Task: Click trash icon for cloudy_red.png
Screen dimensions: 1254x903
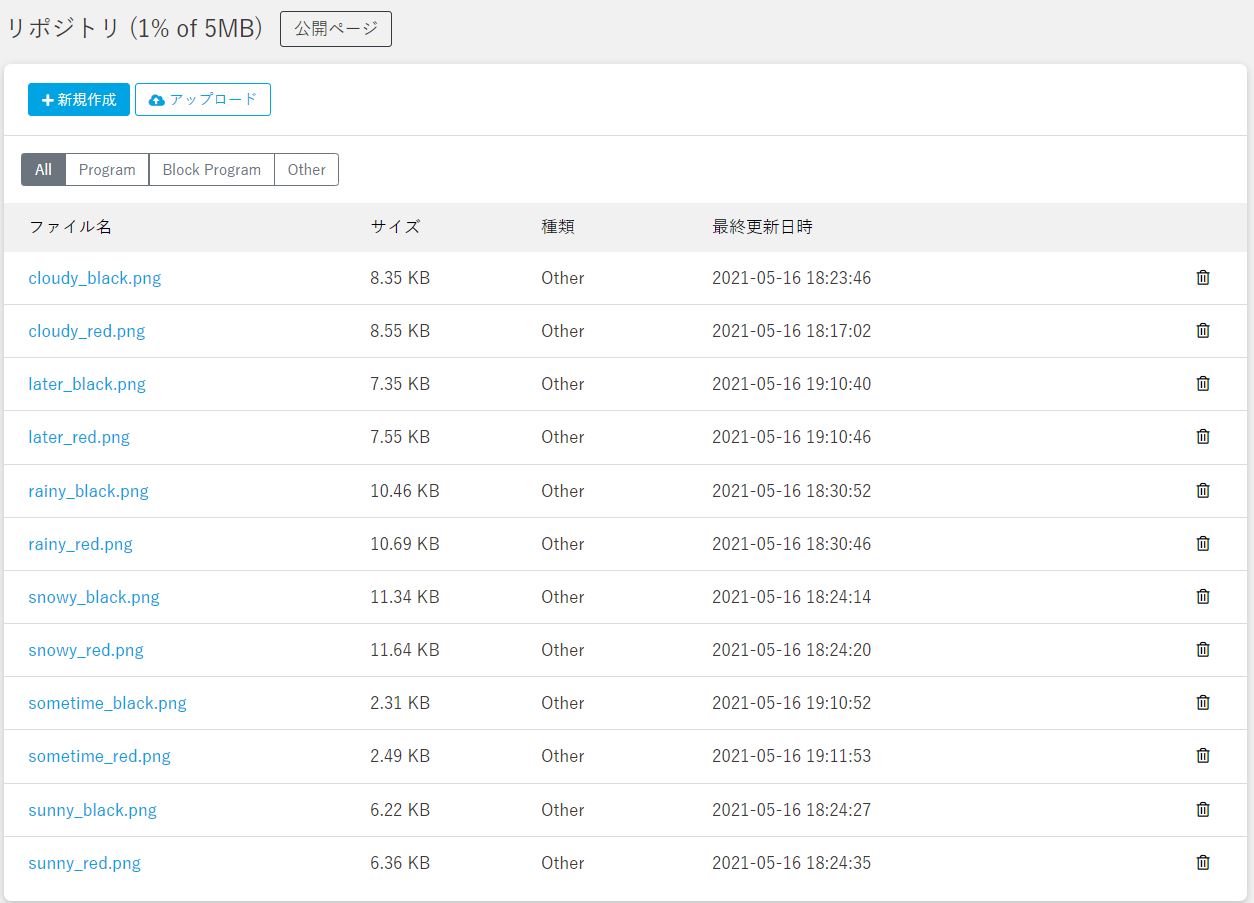Action: click(x=1203, y=331)
